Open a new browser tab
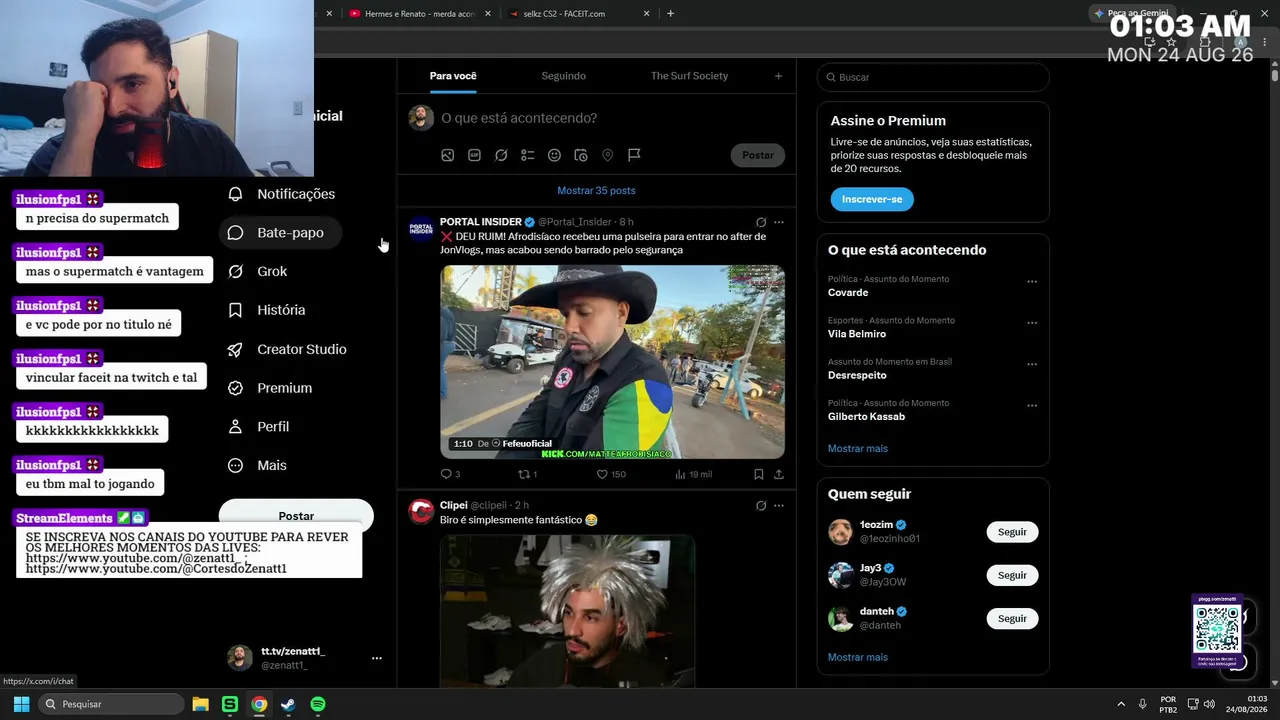The height and width of the screenshot is (720, 1280). click(670, 14)
